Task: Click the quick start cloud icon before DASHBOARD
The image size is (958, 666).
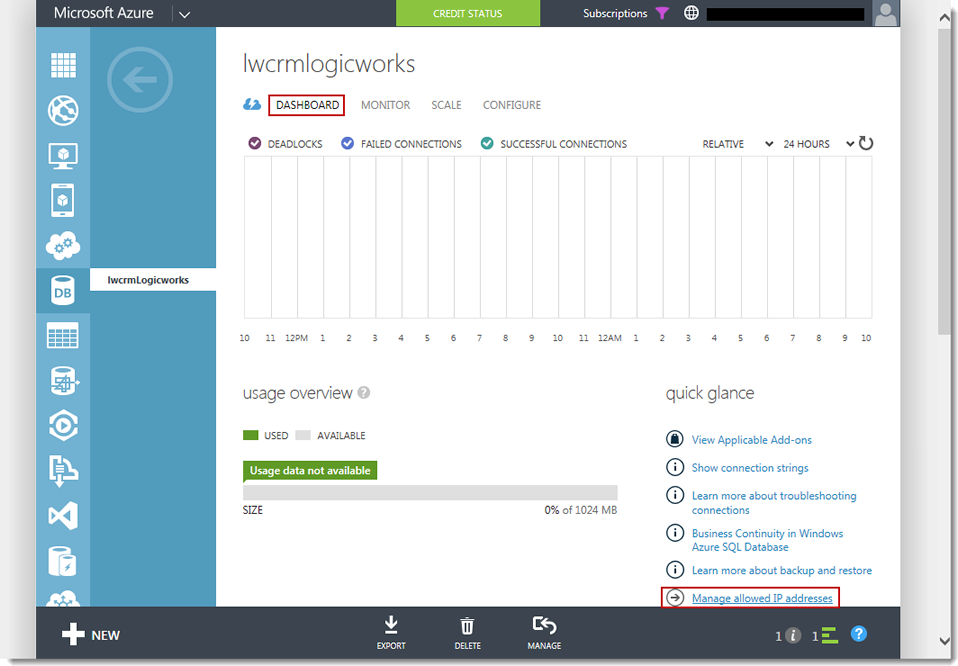Action: [252, 104]
